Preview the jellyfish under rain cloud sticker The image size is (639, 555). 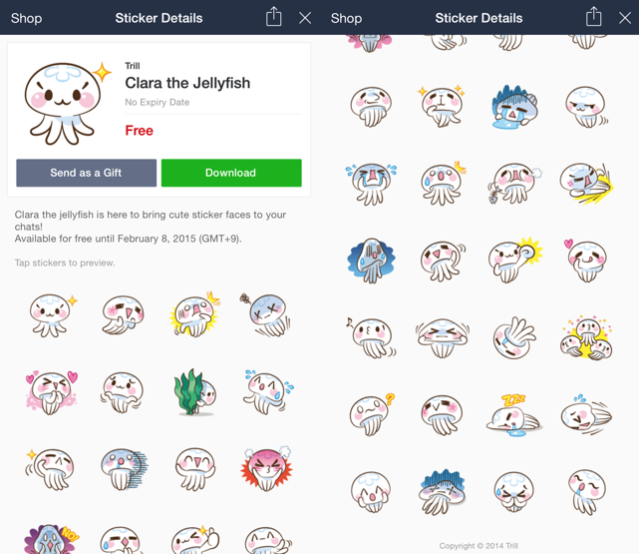pos(442,491)
